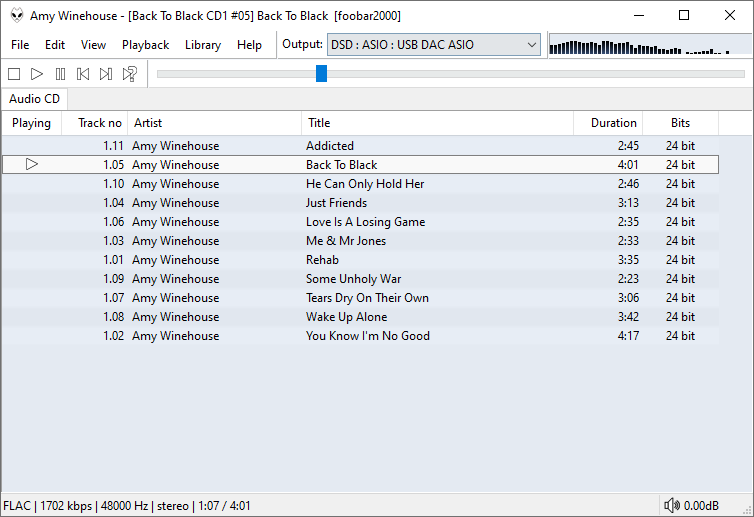Select the track Tears Dry On Their Own
The image size is (754, 517).
click(x=361, y=298)
